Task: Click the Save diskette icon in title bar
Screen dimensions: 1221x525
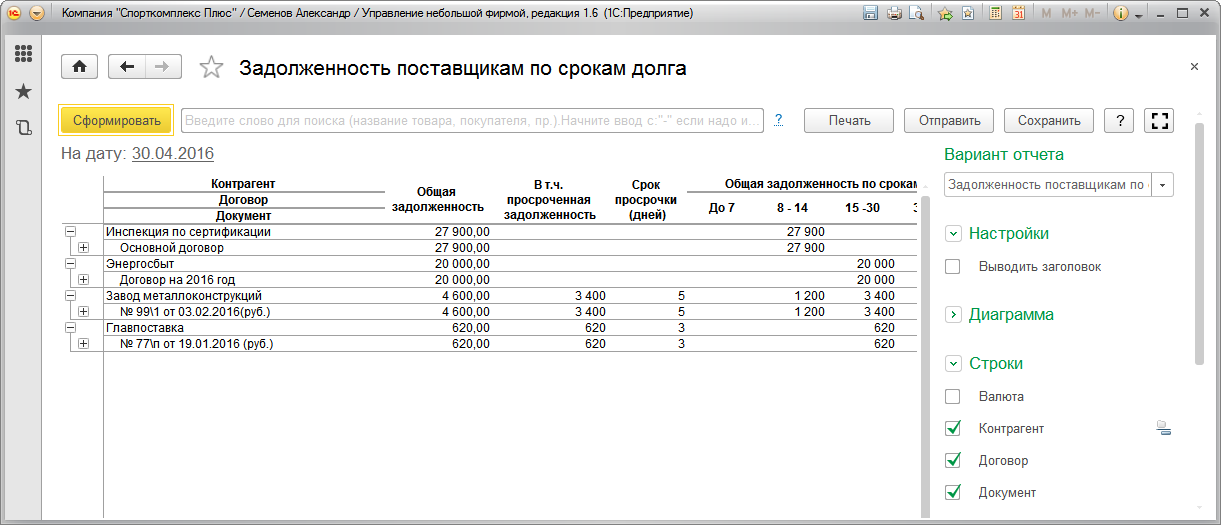Action: [870, 14]
